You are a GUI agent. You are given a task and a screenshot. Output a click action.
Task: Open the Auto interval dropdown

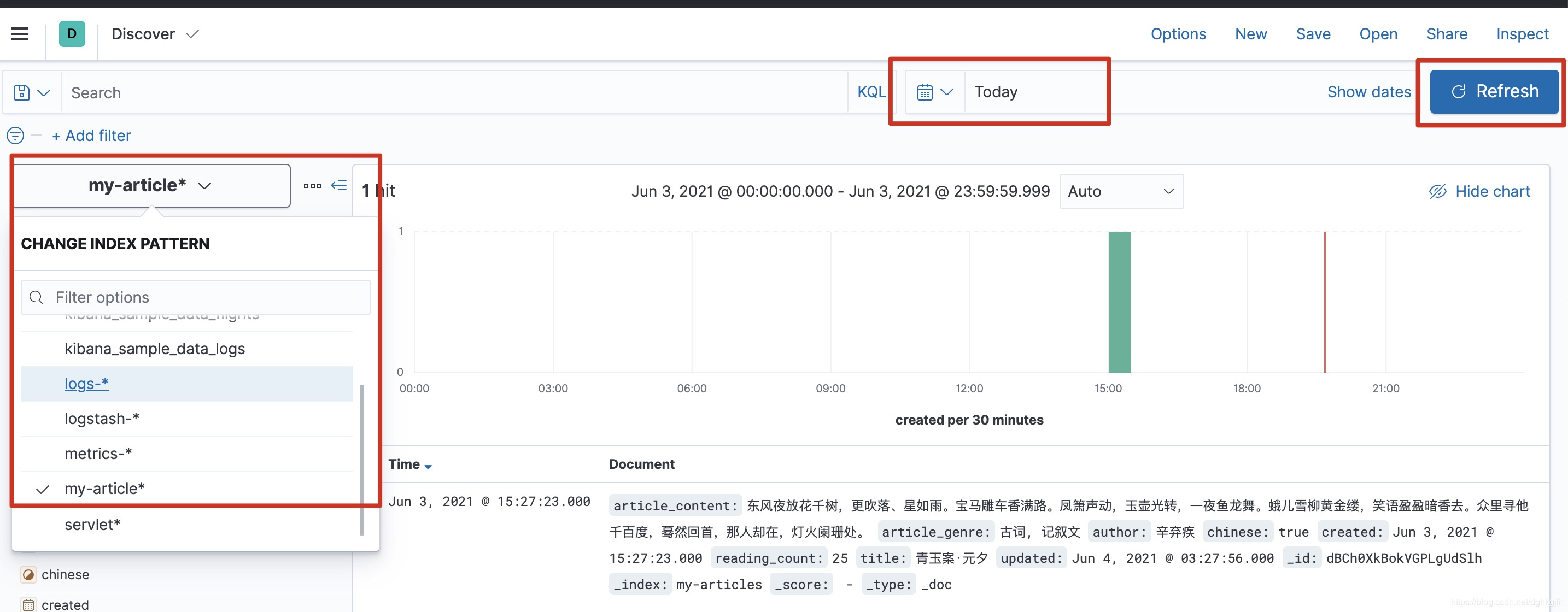point(1121,191)
